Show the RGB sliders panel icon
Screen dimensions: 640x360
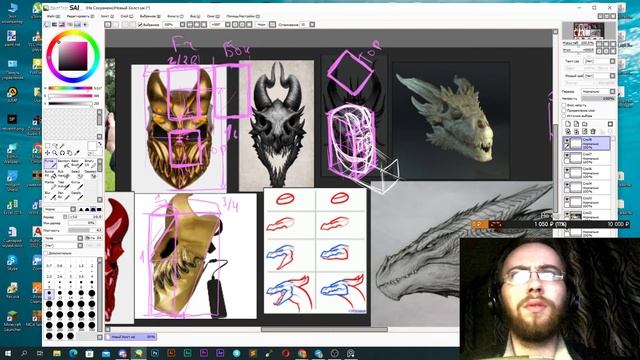(x=53, y=24)
